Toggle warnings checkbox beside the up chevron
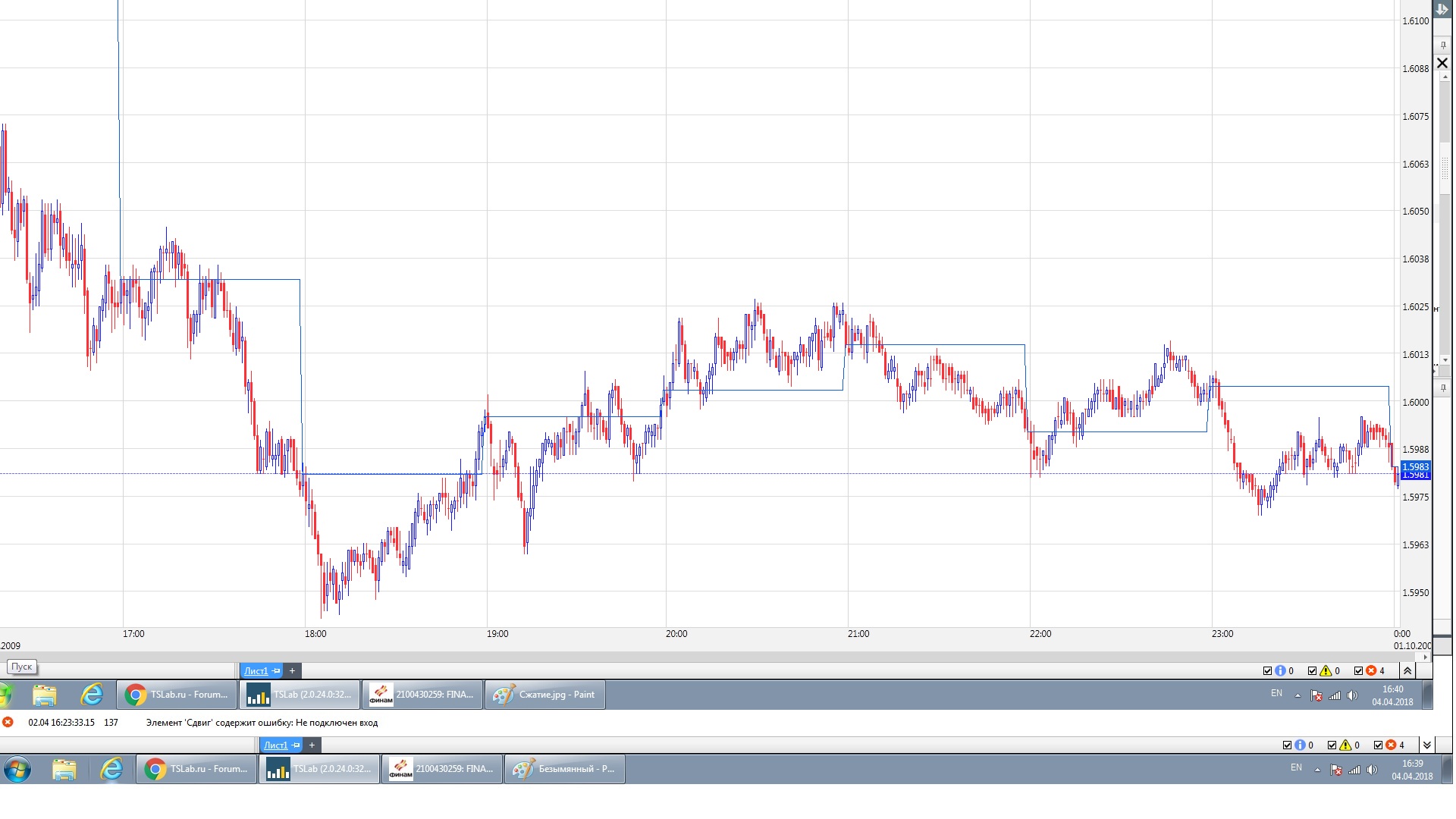 (x=1313, y=670)
